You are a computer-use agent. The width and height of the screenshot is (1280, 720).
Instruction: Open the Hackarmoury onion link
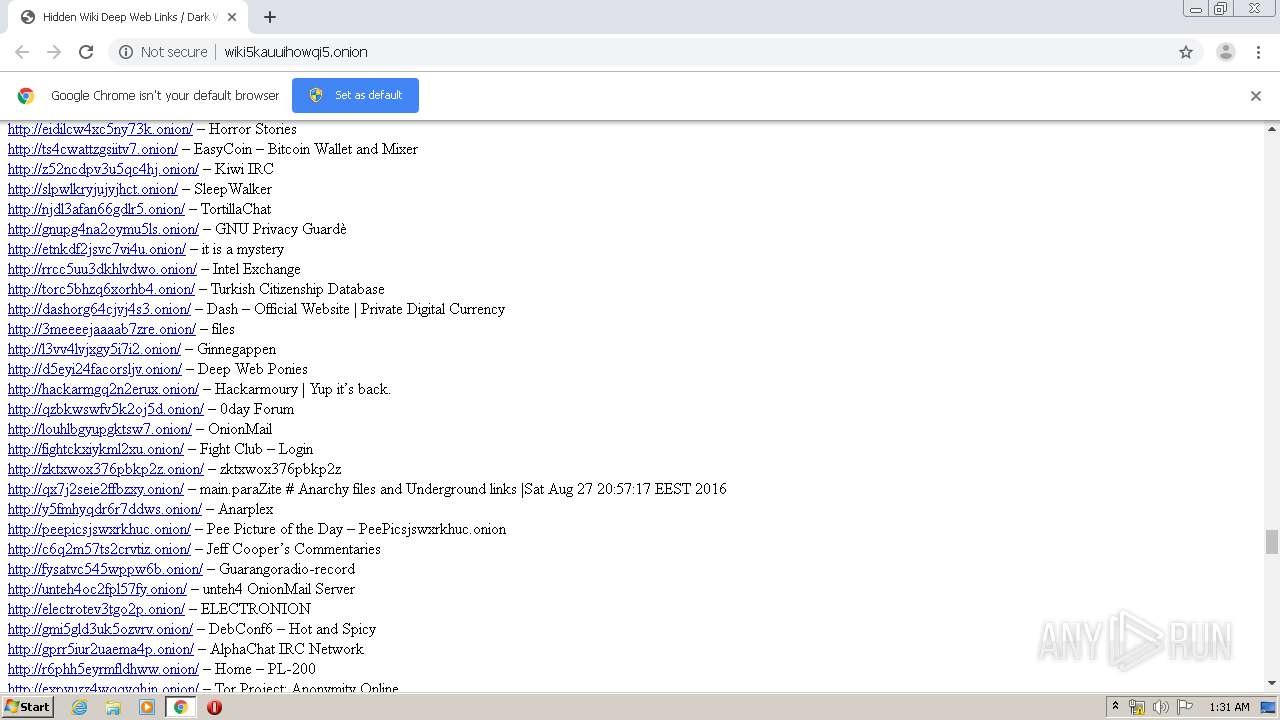click(103, 389)
